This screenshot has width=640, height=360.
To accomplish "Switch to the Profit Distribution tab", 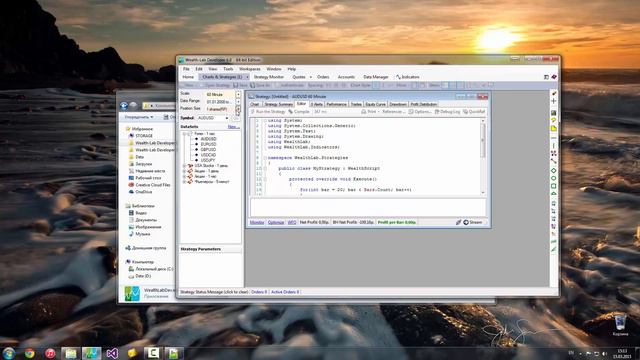I will coord(424,104).
